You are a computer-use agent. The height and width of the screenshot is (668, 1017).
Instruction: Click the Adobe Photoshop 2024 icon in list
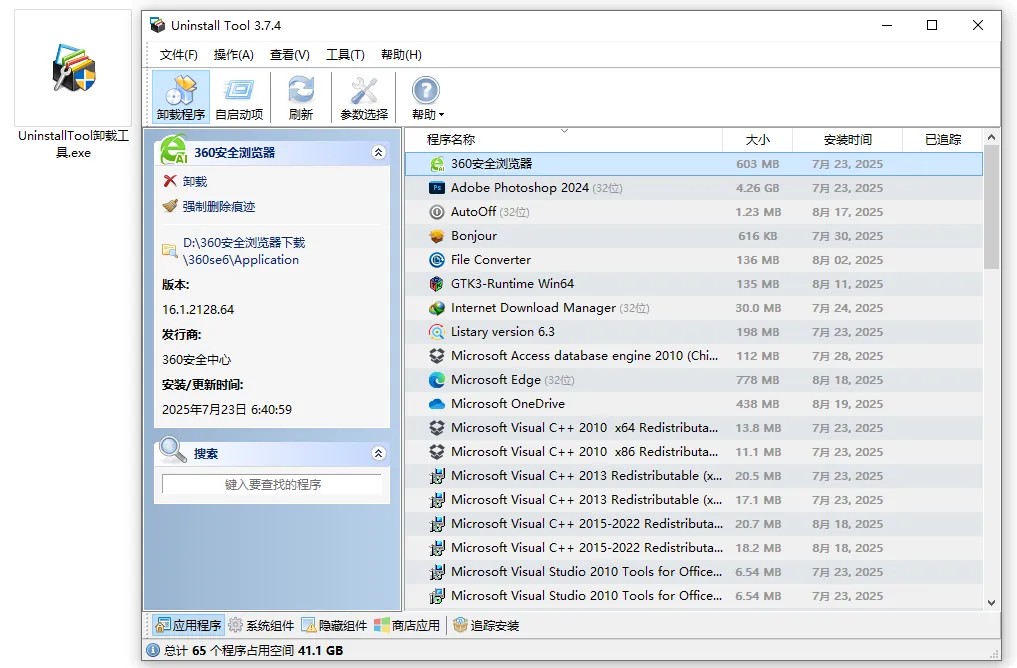coord(437,188)
